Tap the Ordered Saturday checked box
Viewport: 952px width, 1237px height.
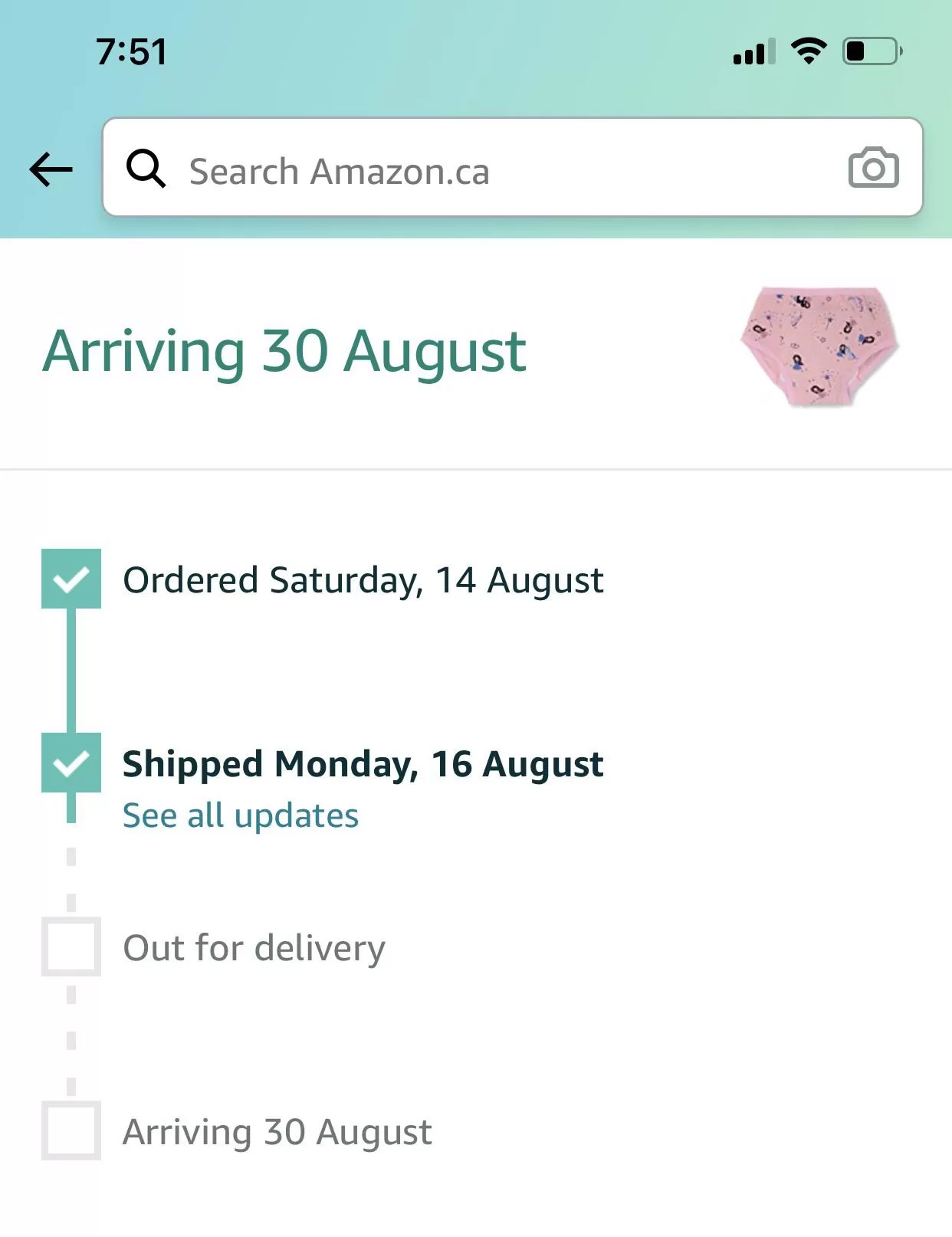pyautogui.click(x=71, y=579)
